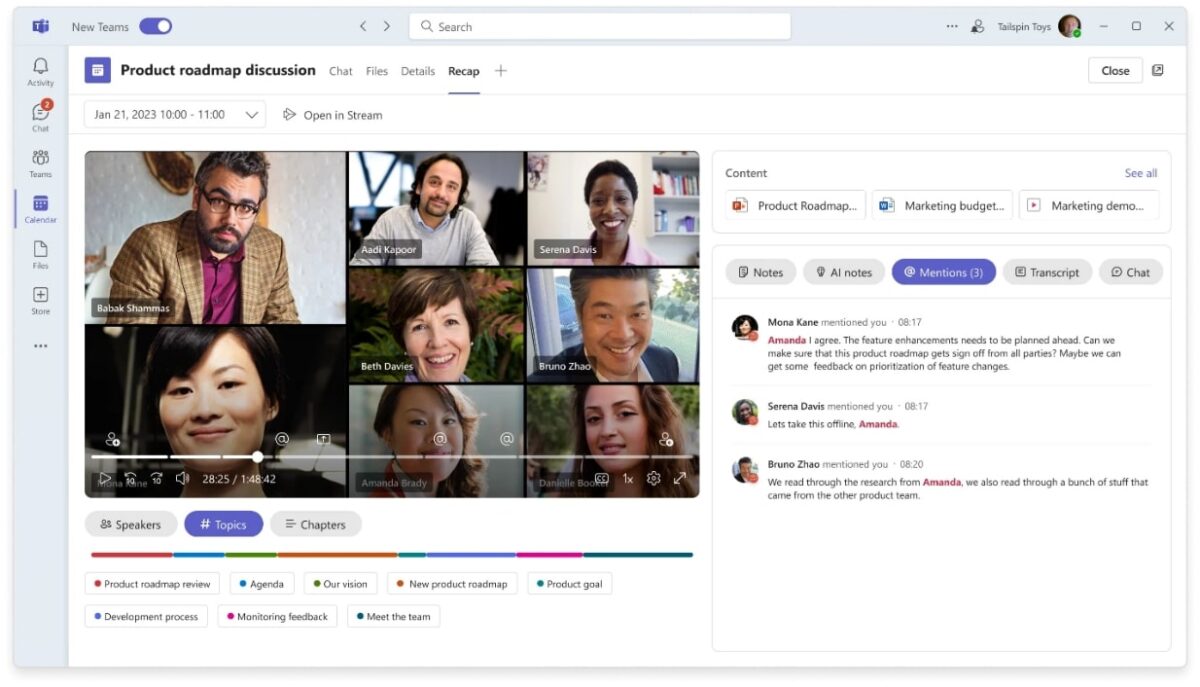The width and height of the screenshot is (1200, 687).
Task: Click the back navigation chevron
Action: point(363,26)
